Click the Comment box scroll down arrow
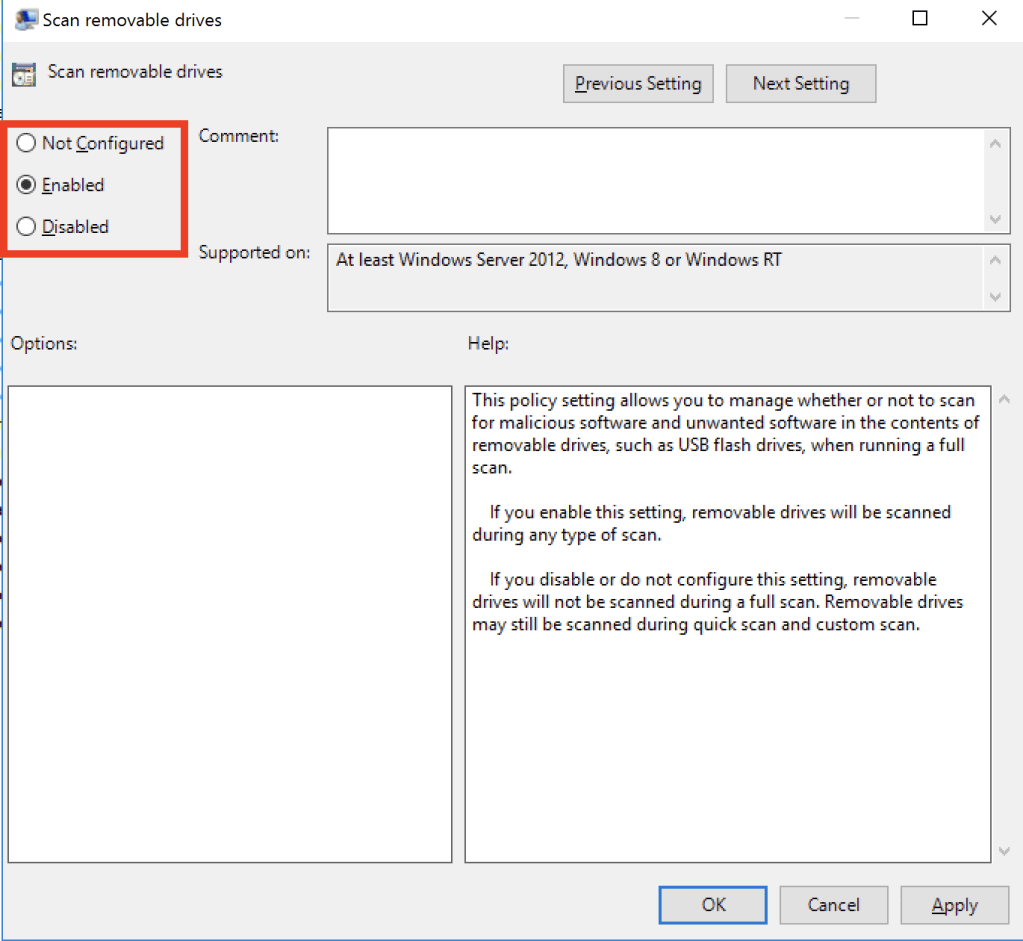The height and width of the screenshot is (941, 1023). point(995,219)
